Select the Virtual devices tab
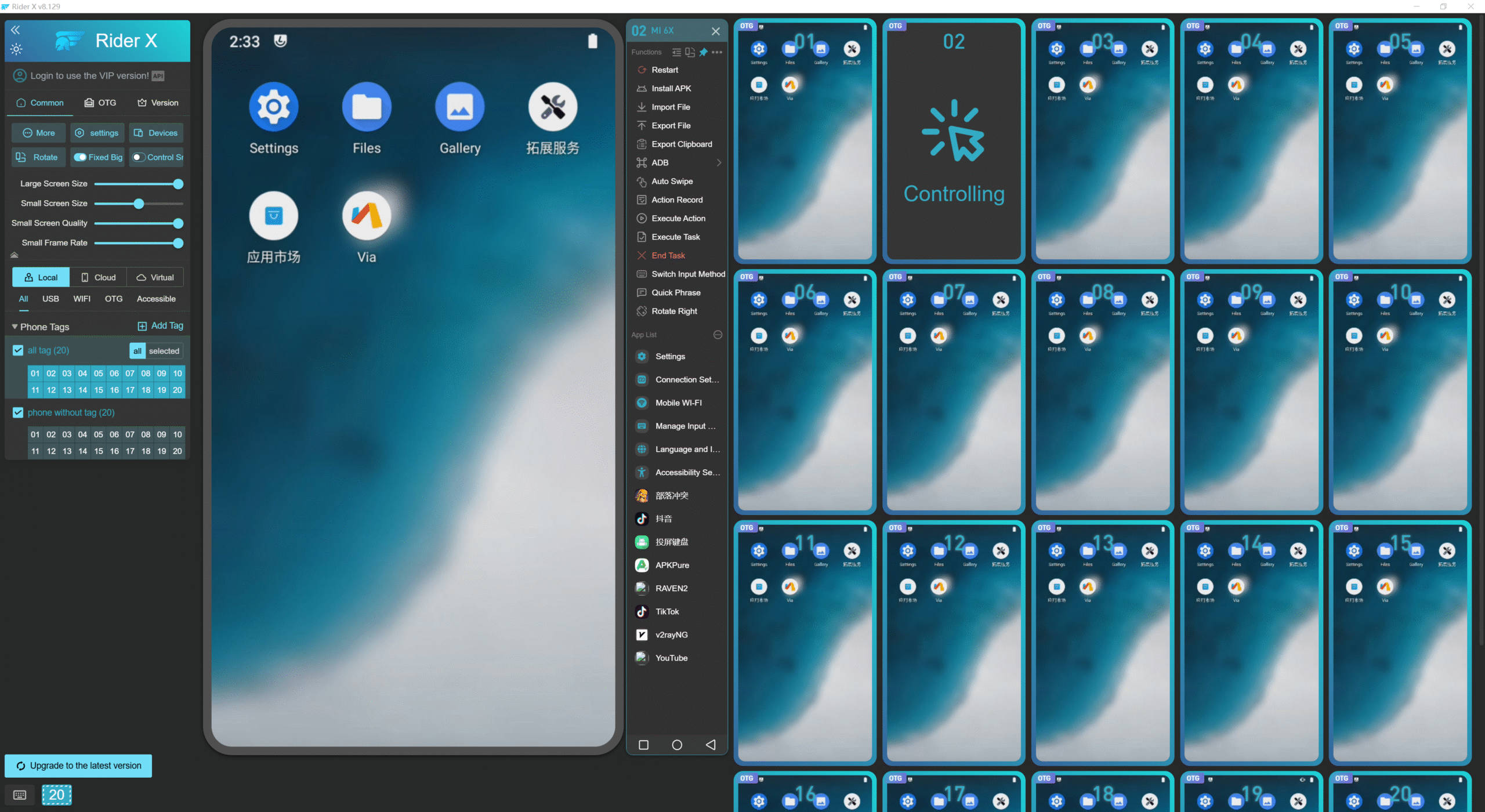This screenshot has height=812, width=1485. click(x=155, y=277)
